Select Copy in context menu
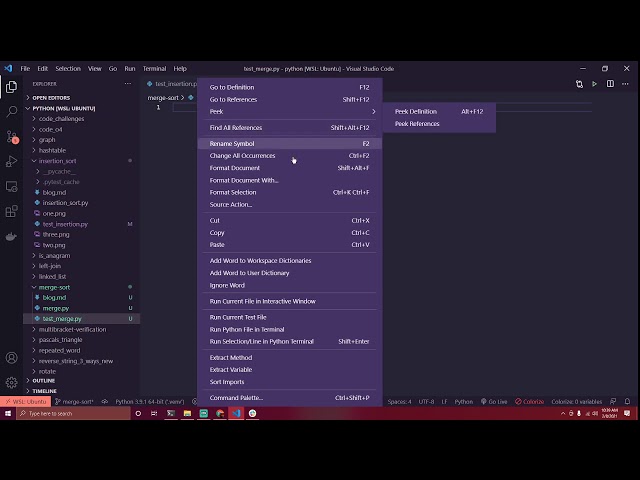Screen dimensions: 640x480 click(x=289, y=233)
